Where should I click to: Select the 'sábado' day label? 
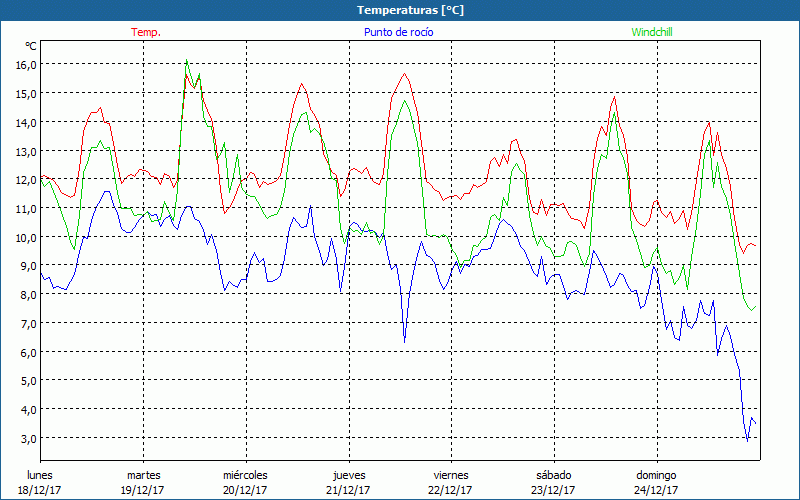click(553, 475)
